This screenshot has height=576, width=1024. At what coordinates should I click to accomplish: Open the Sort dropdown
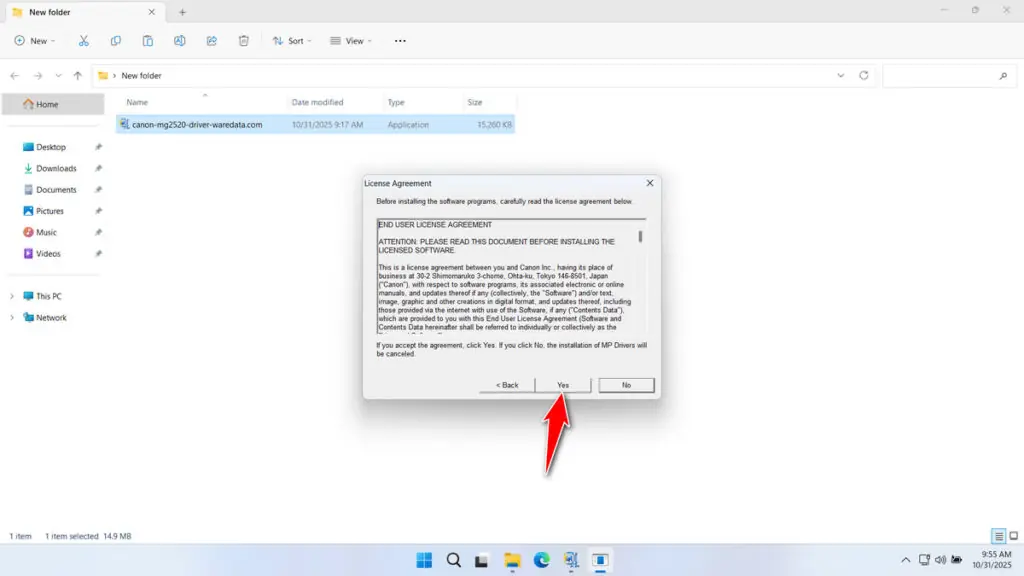[293, 40]
